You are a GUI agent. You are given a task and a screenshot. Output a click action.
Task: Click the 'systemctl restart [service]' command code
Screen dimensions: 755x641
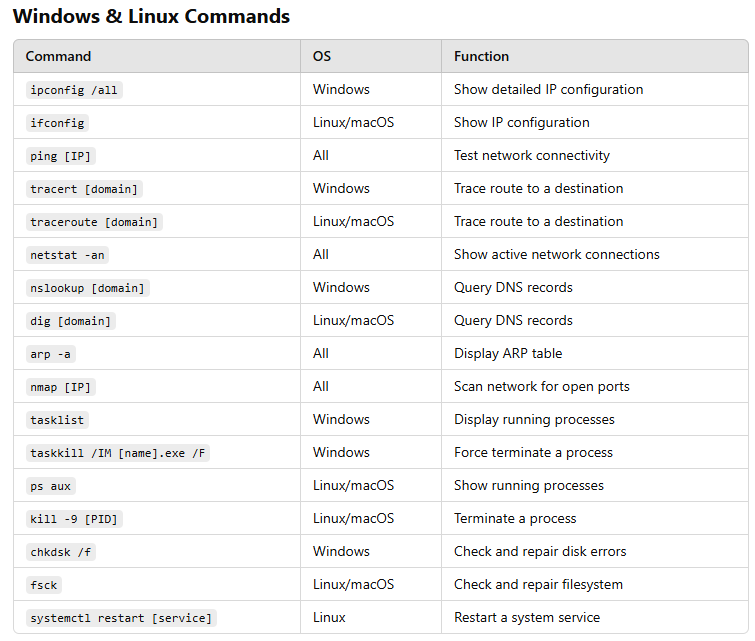click(x=121, y=618)
